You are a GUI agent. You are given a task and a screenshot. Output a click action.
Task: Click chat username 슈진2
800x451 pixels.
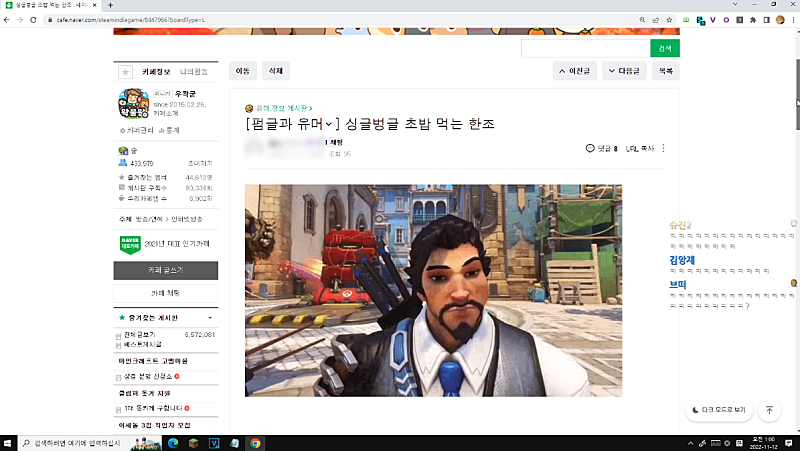pos(680,226)
